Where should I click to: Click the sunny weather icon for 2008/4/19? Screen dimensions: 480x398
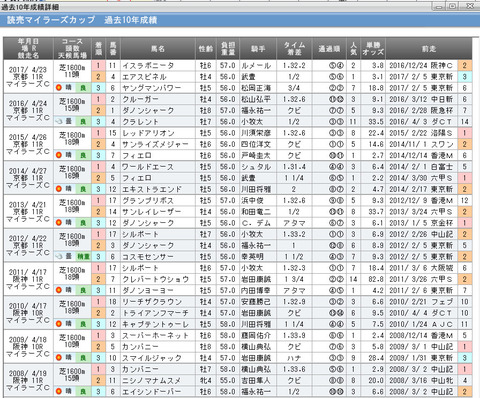[x=59, y=391]
